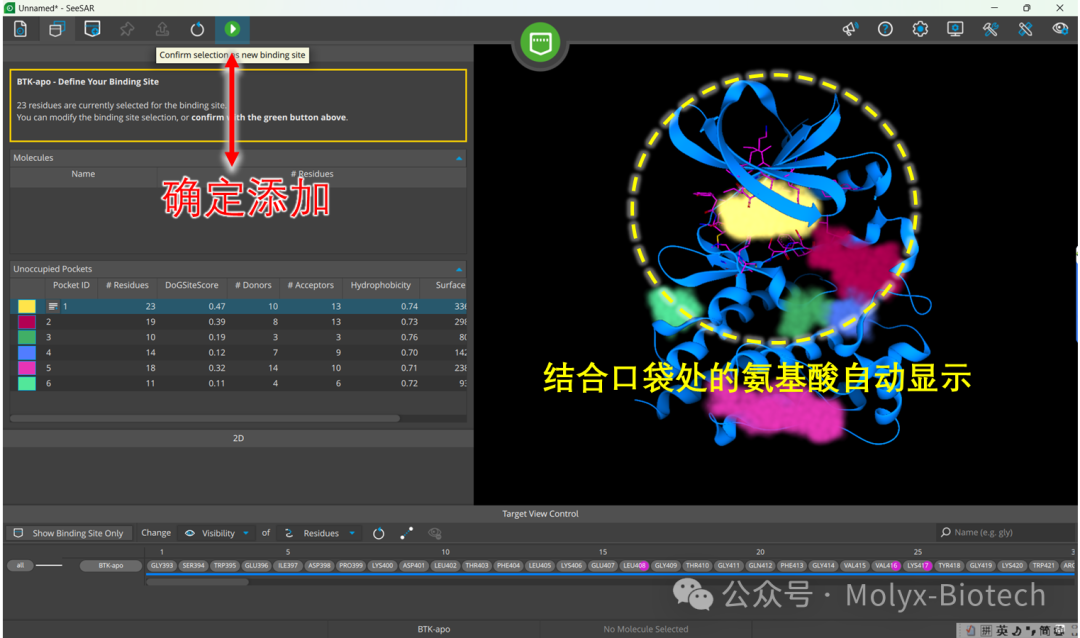This screenshot has height=638, width=1080.
Task: Sort by # Residues column in pockets table
Action: pos(127,285)
